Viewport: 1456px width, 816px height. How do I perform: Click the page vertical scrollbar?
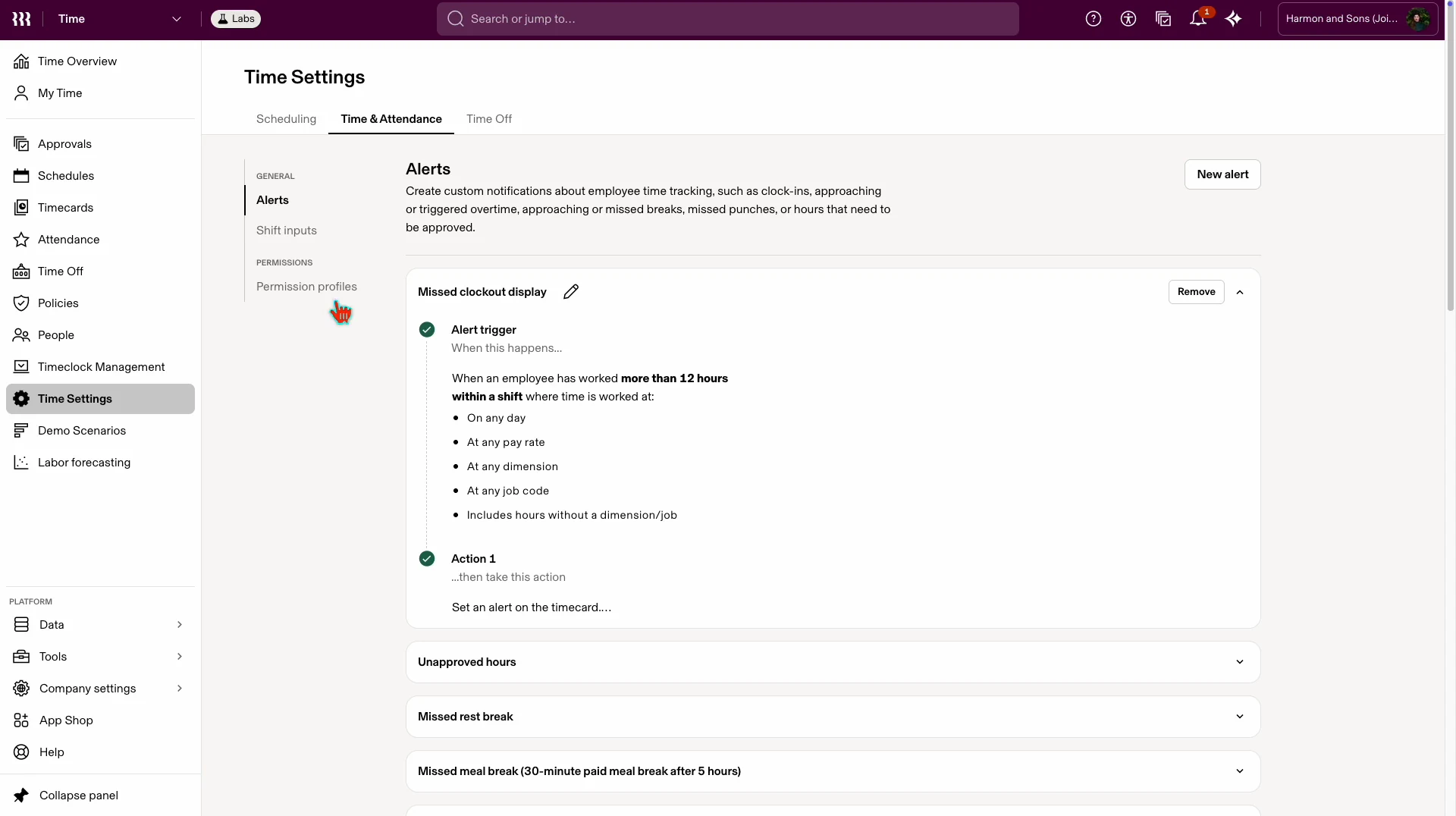pos(1450,159)
